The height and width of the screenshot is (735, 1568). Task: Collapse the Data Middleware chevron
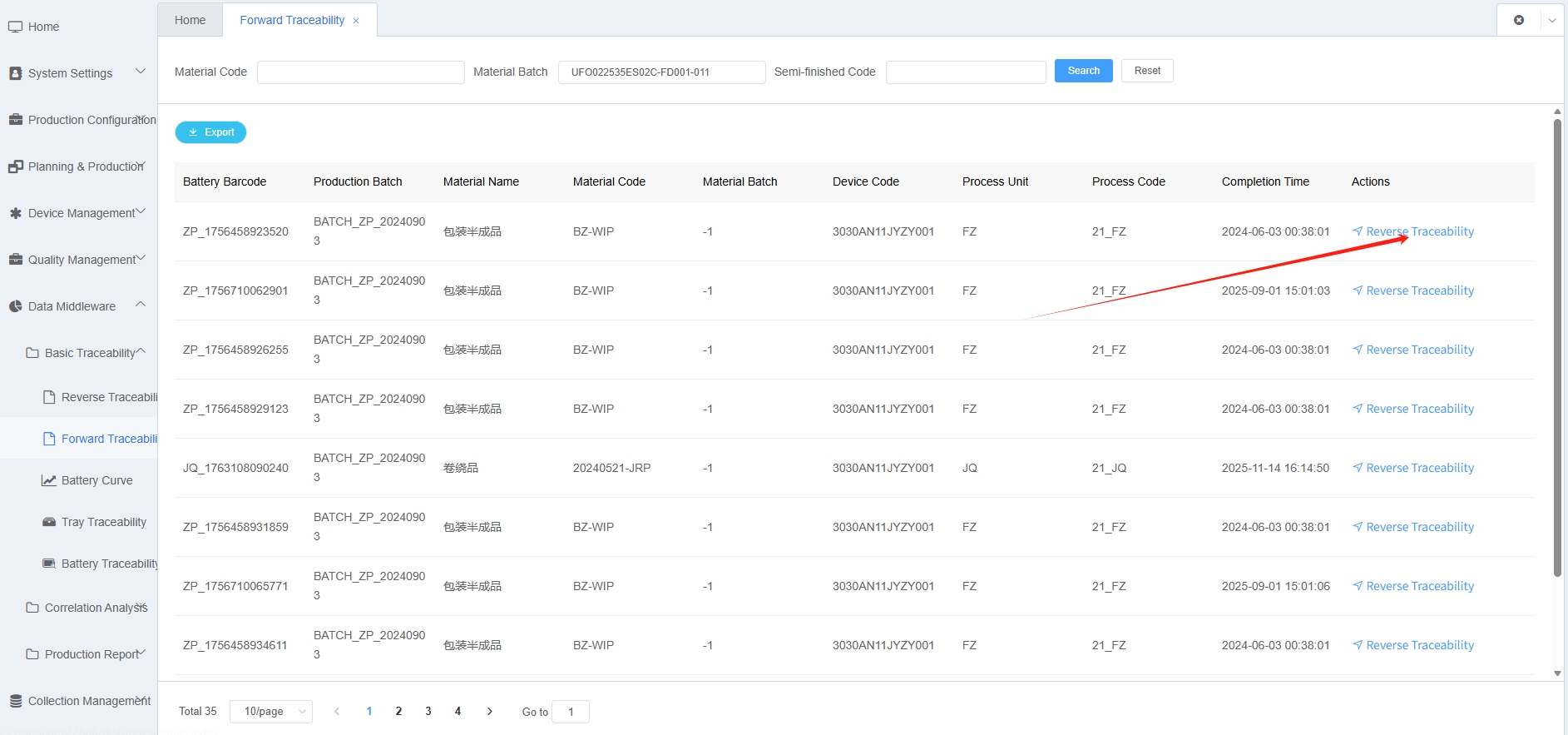point(141,305)
